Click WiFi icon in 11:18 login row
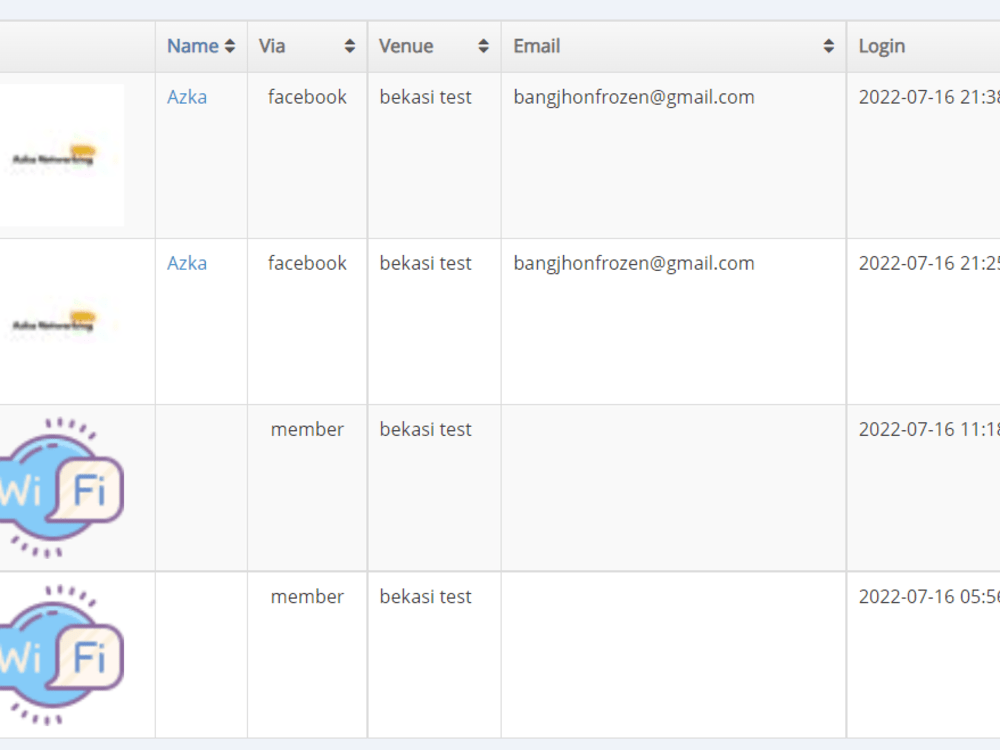The width and height of the screenshot is (1000, 750). point(61,488)
